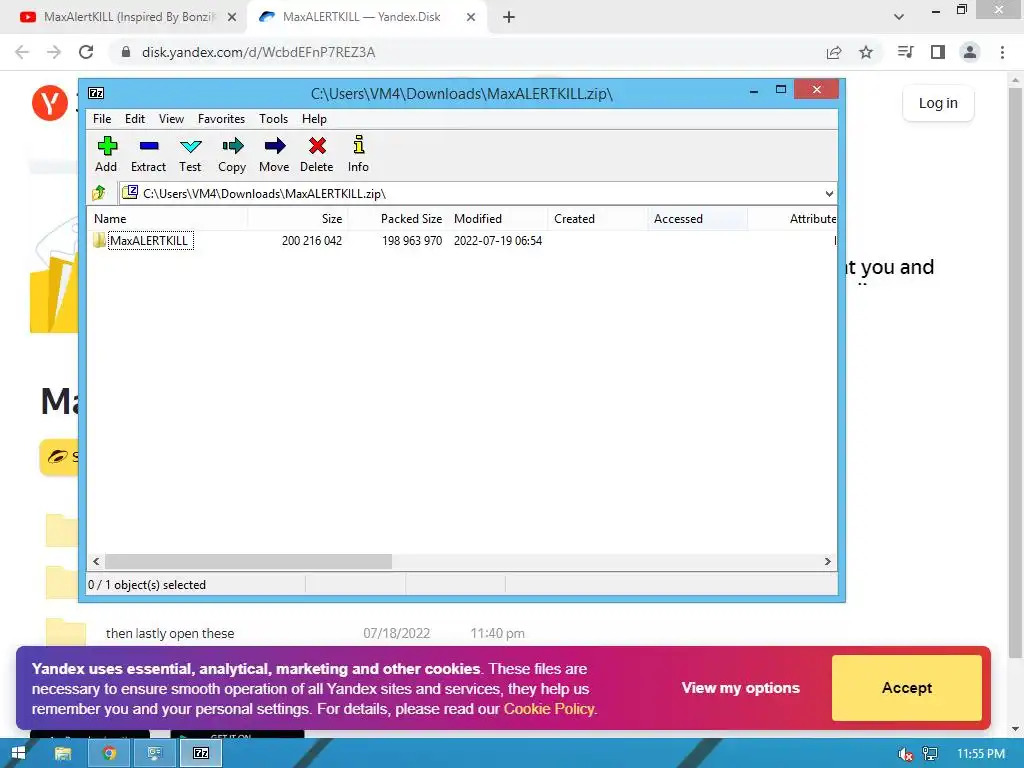
Task: Extract files with the Extract tool
Action: click(148, 154)
